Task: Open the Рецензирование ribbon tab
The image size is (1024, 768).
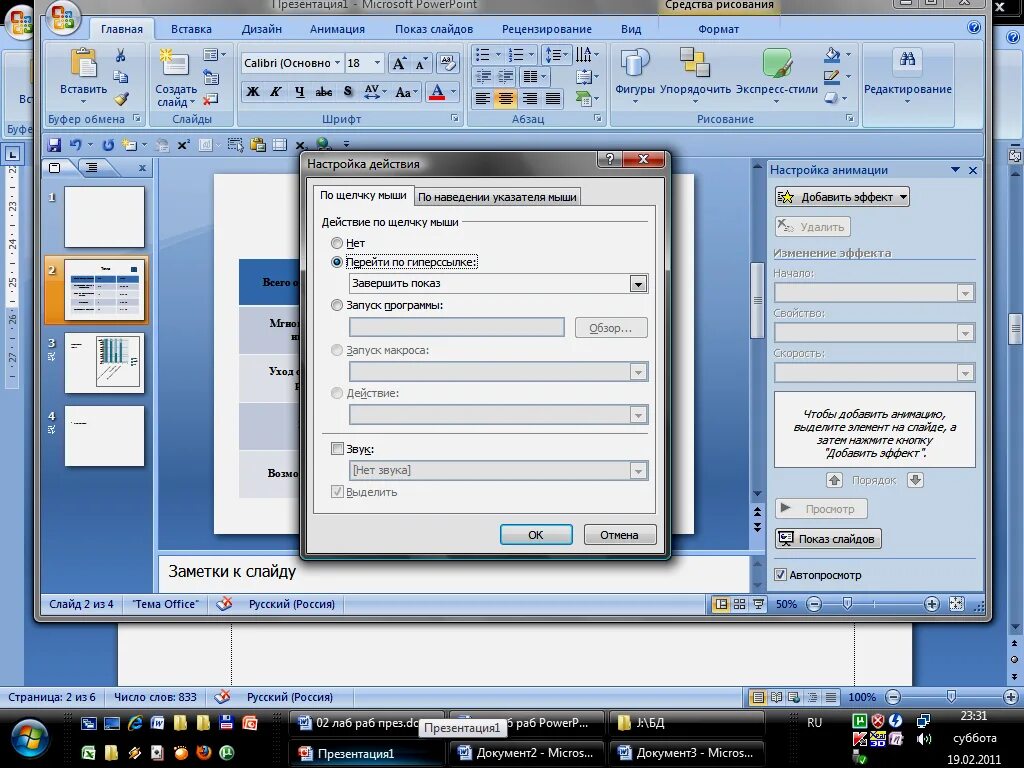Action: tap(547, 29)
